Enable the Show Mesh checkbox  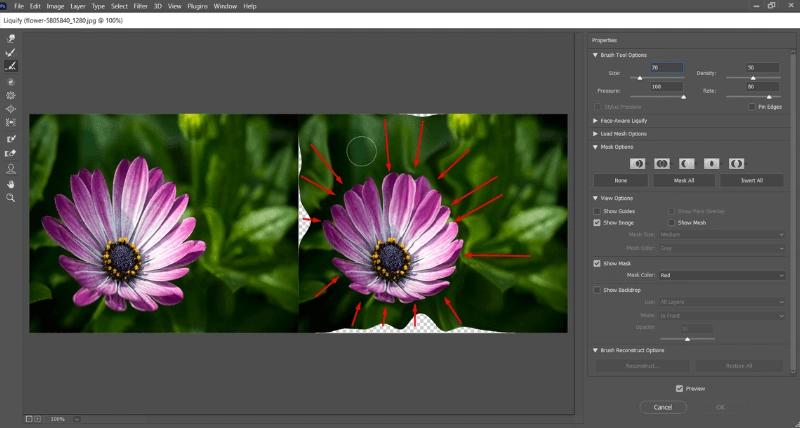[x=671, y=223]
